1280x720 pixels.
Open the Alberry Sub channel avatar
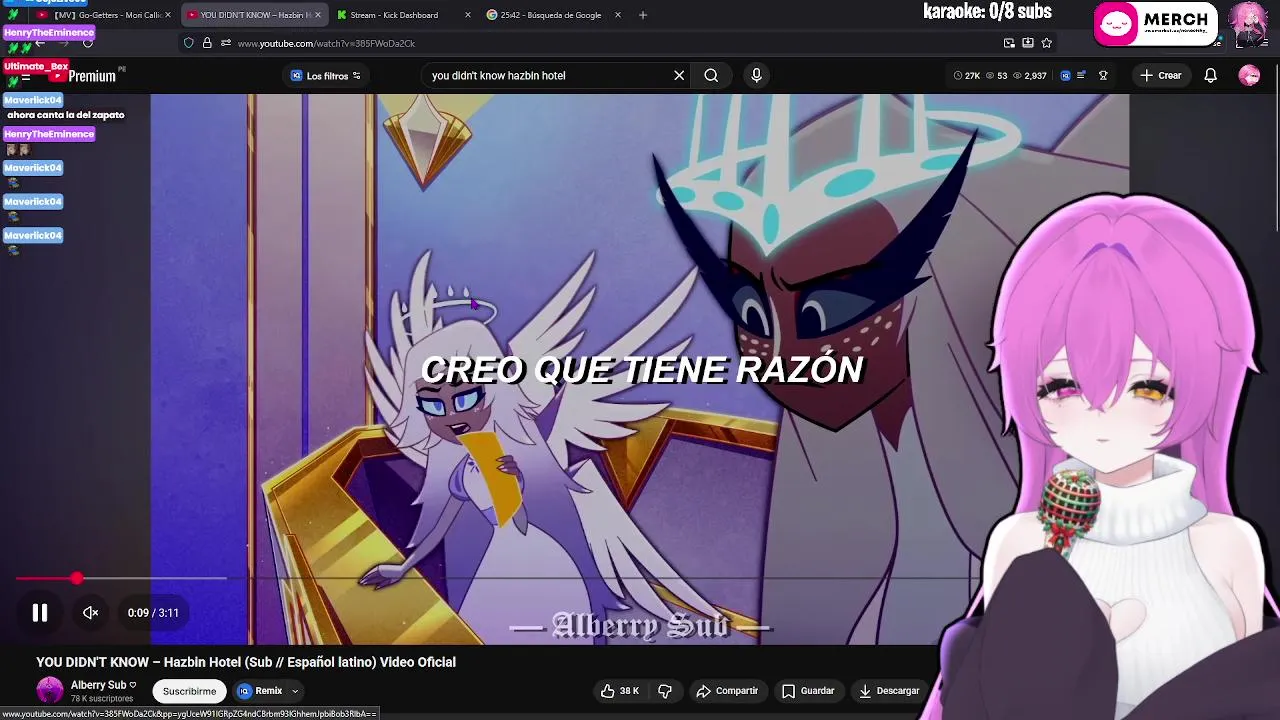(50, 690)
